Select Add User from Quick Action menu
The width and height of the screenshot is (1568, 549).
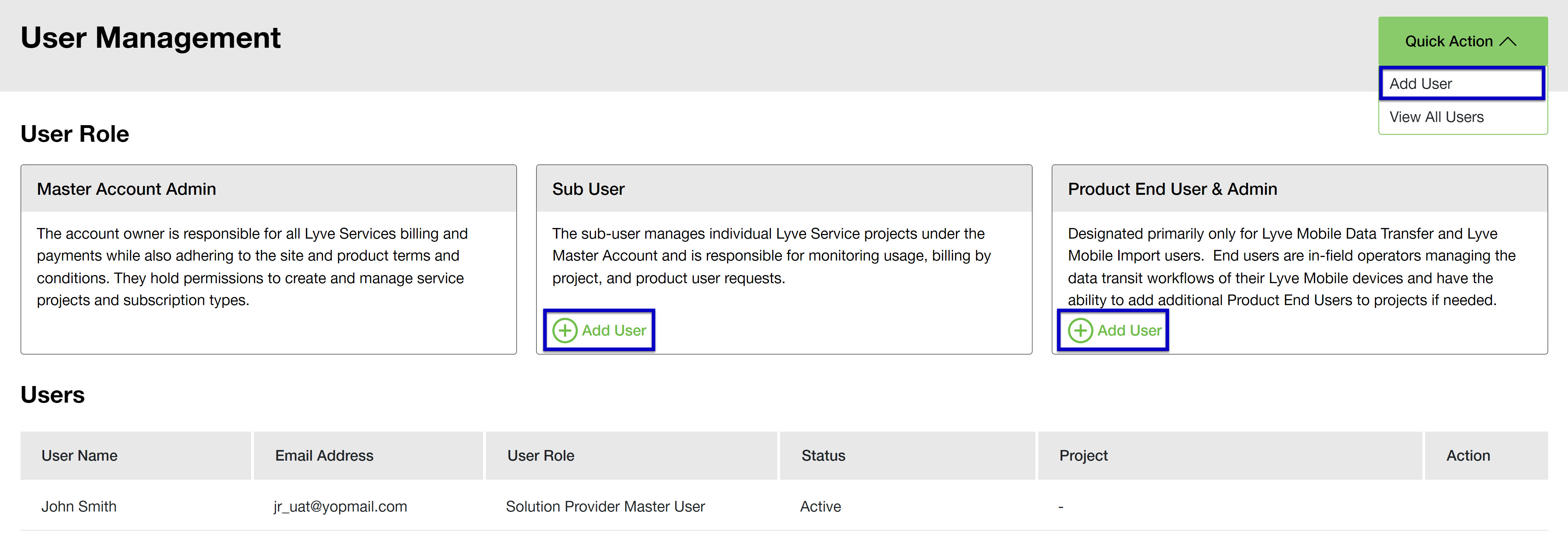pos(1421,83)
